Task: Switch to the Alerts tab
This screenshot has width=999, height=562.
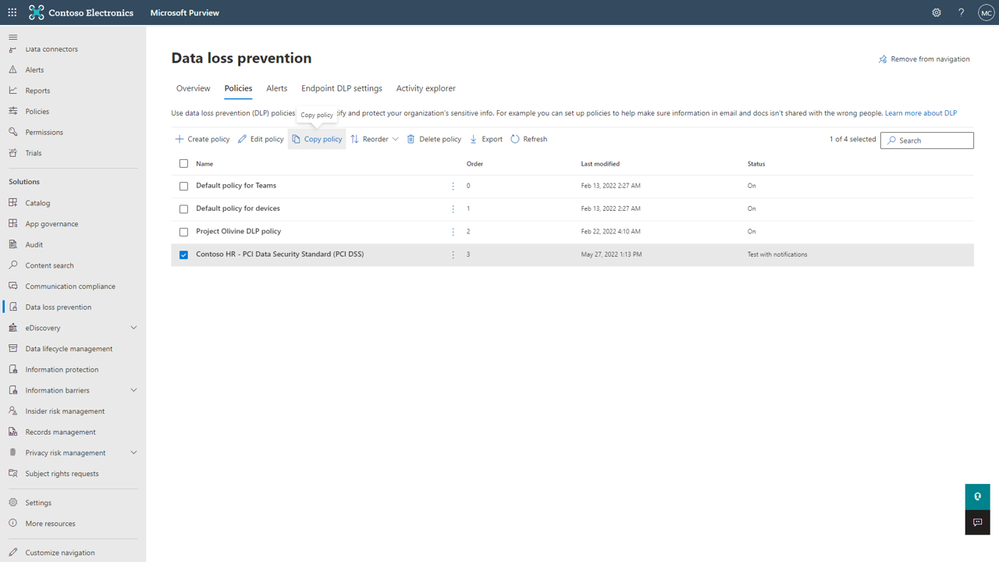Action: coord(277,89)
